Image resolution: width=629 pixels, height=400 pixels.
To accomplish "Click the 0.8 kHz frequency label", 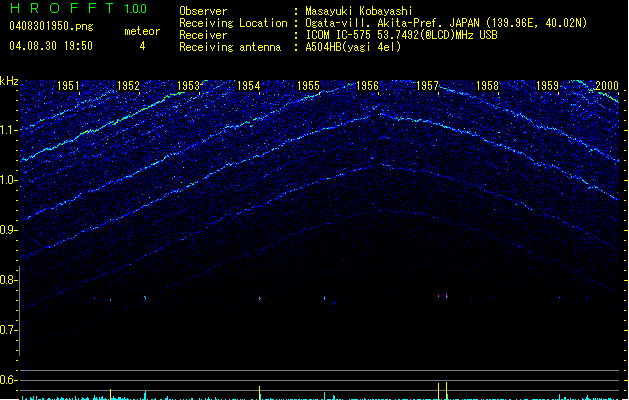I will tap(9, 280).
